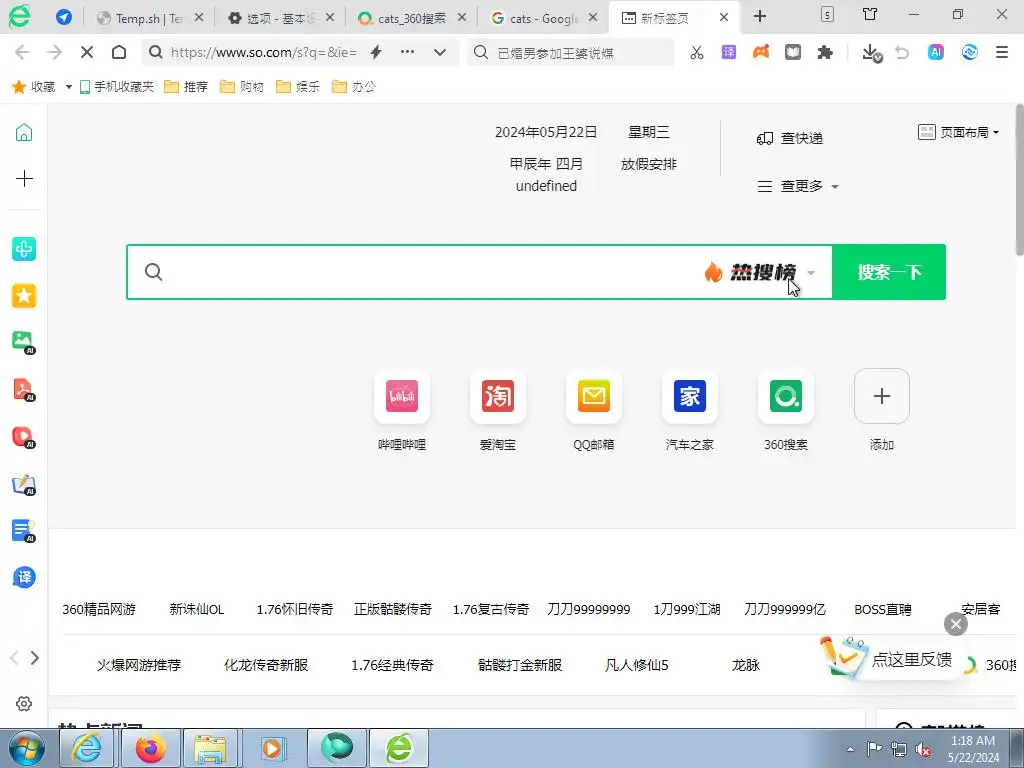This screenshot has height=768, width=1024.
Task: Open sidebar settings gear icon
Action: (24, 703)
